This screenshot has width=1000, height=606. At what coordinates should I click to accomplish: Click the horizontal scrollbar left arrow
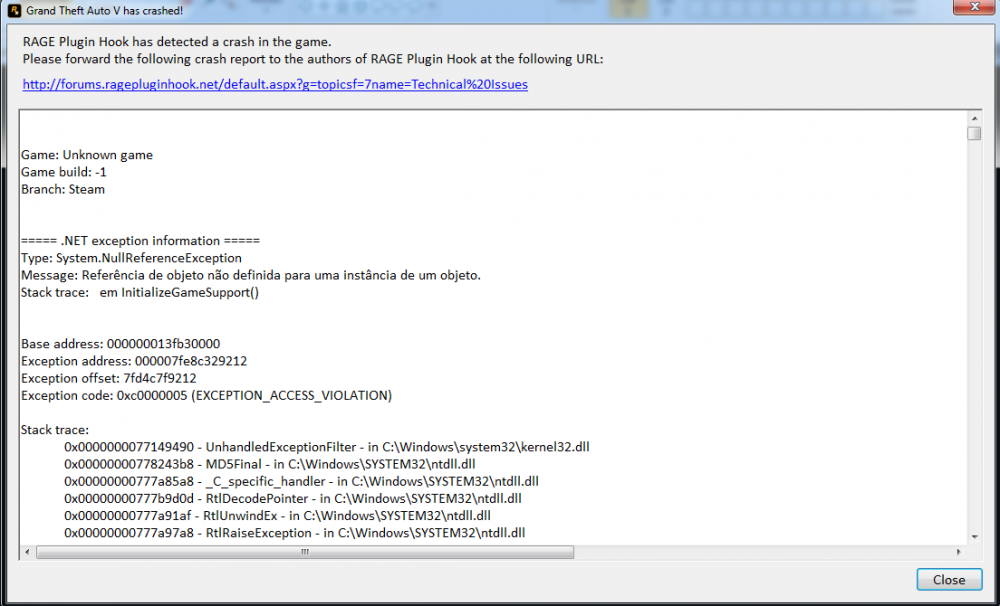click(27, 552)
